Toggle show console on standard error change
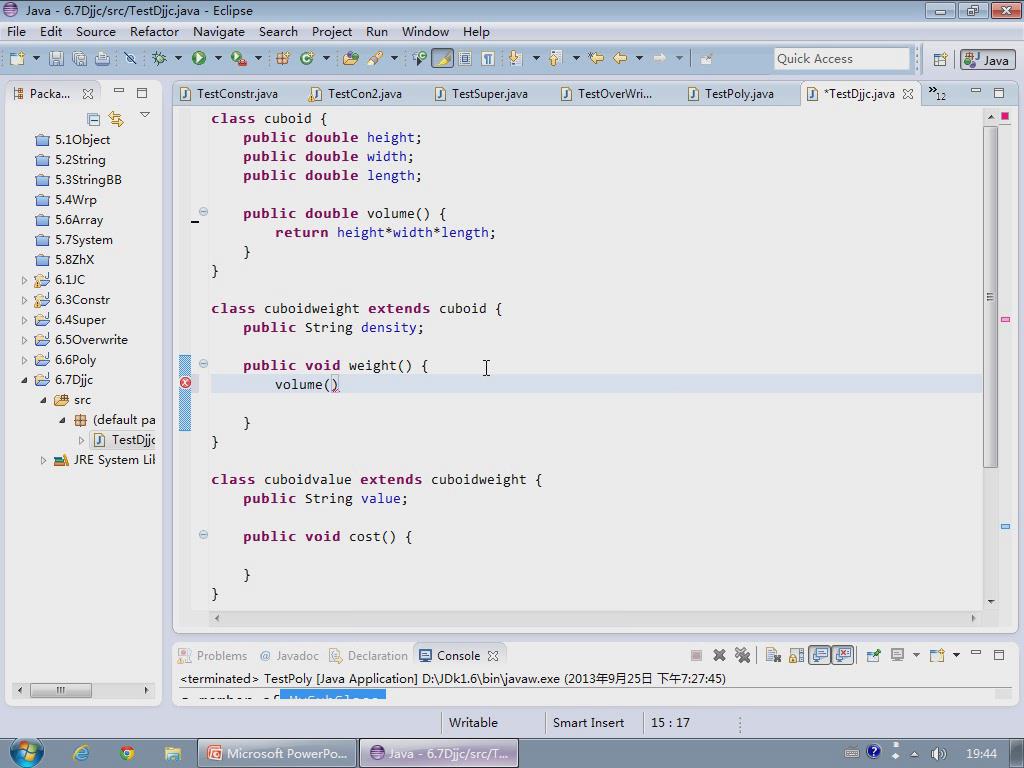The width and height of the screenshot is (1024, 768). tap(843, 655)
